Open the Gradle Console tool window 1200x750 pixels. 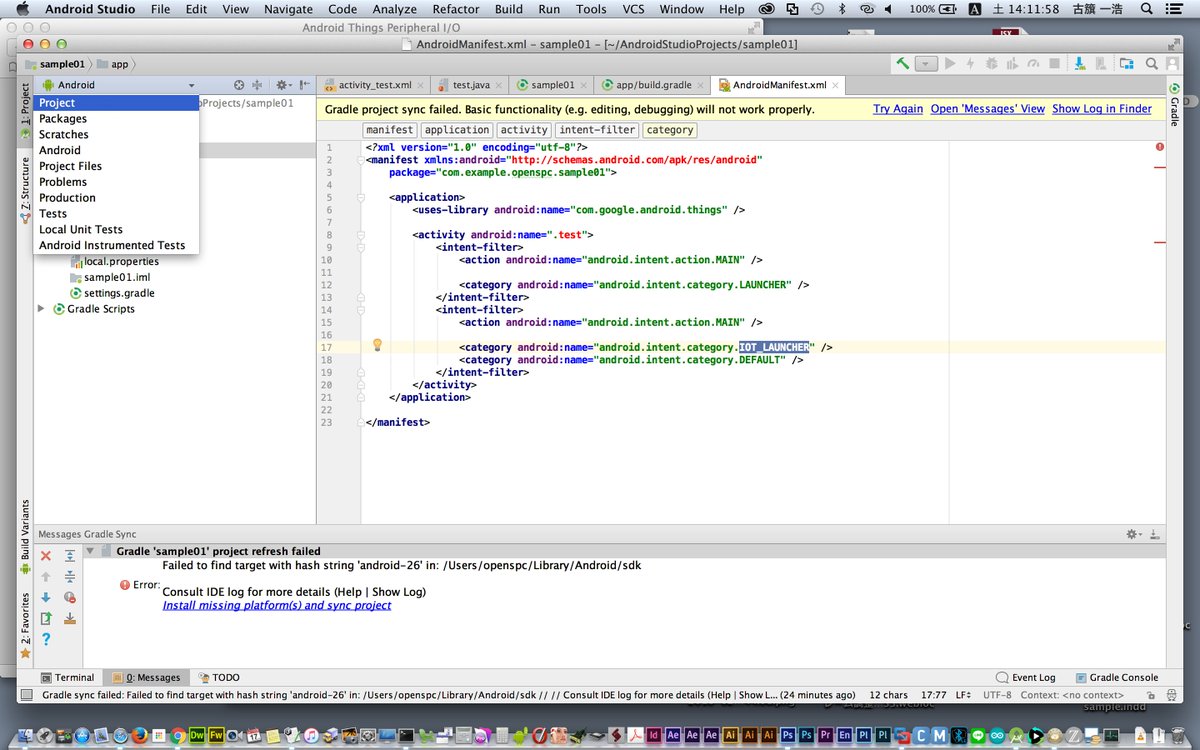tap(1116, 677)
